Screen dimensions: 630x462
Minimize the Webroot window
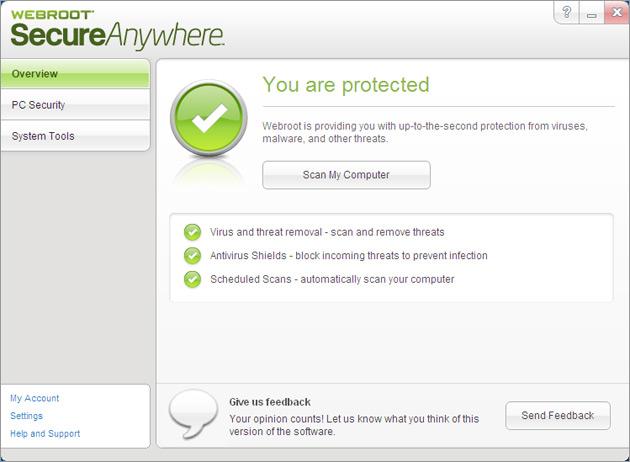click(x=591, y=13)
